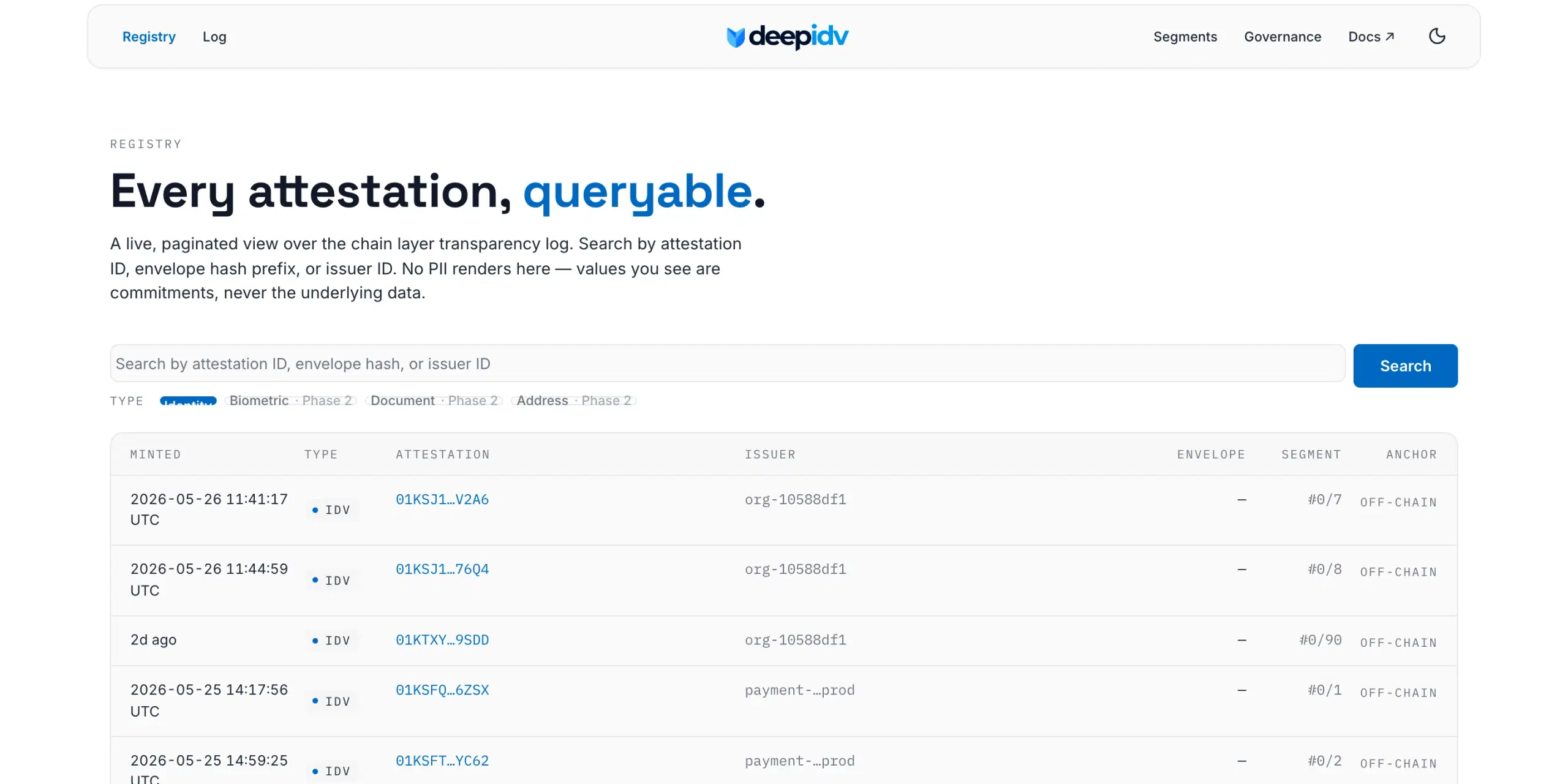
Task: Select the Document Phase 2 filter chip
Action: pyautogui.click(x=434, y=401)
